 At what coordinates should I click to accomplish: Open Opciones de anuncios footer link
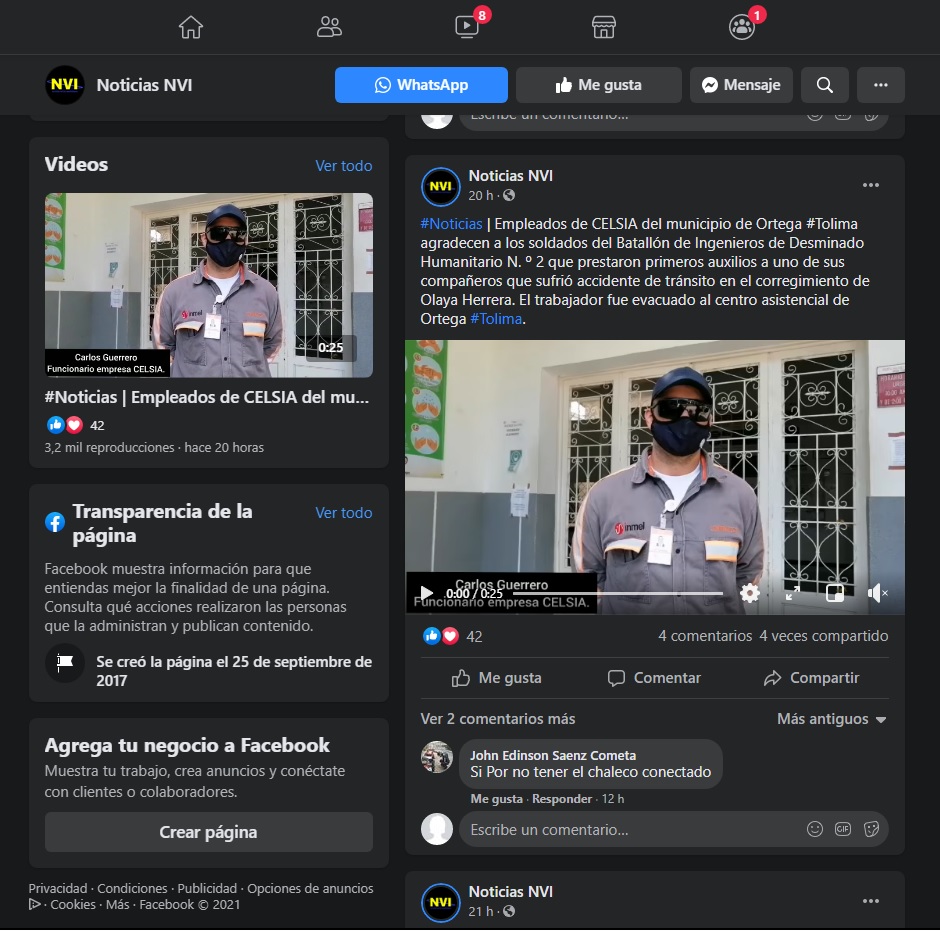(x=311, y=888)
